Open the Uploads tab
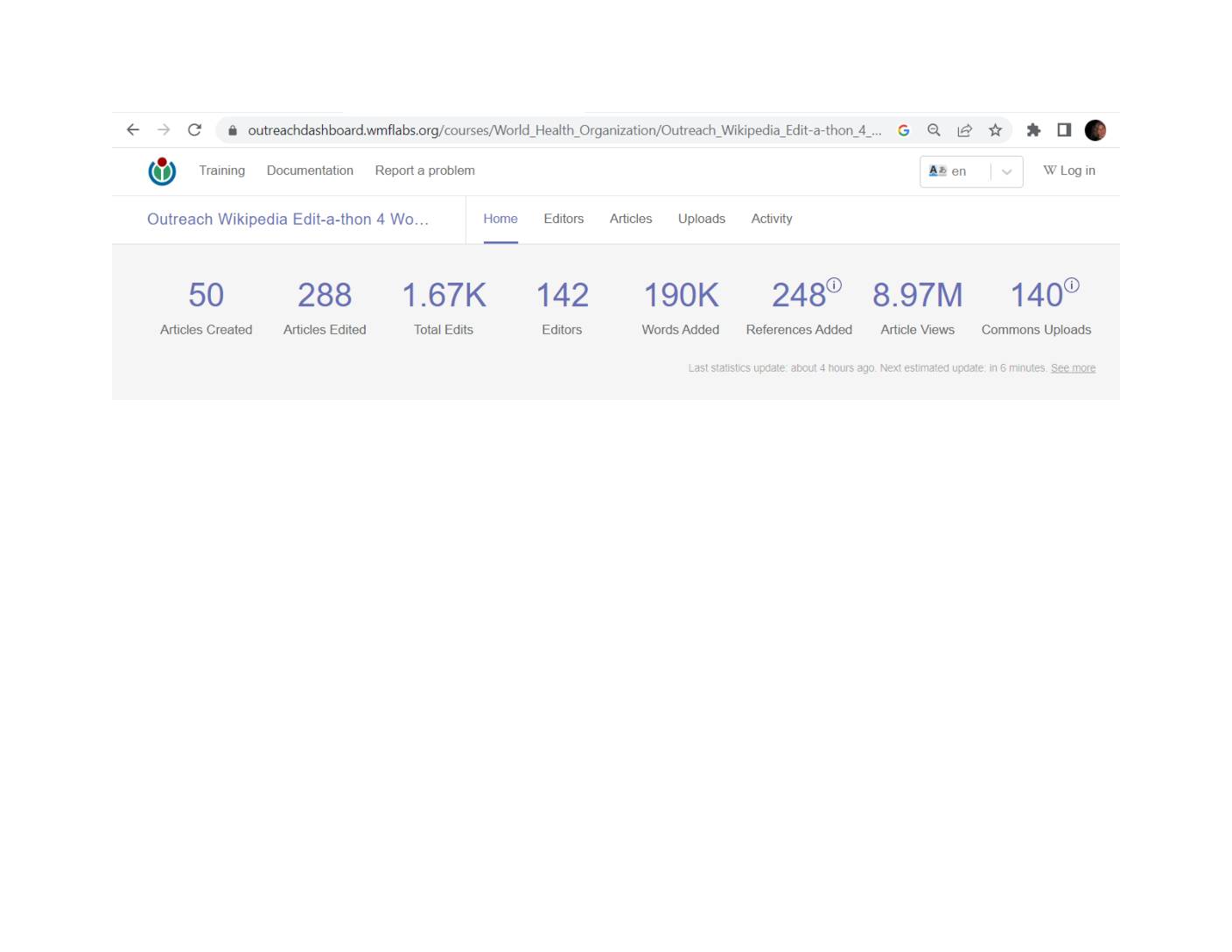This screenshot has height=952, width=1232. click(701, 219)
